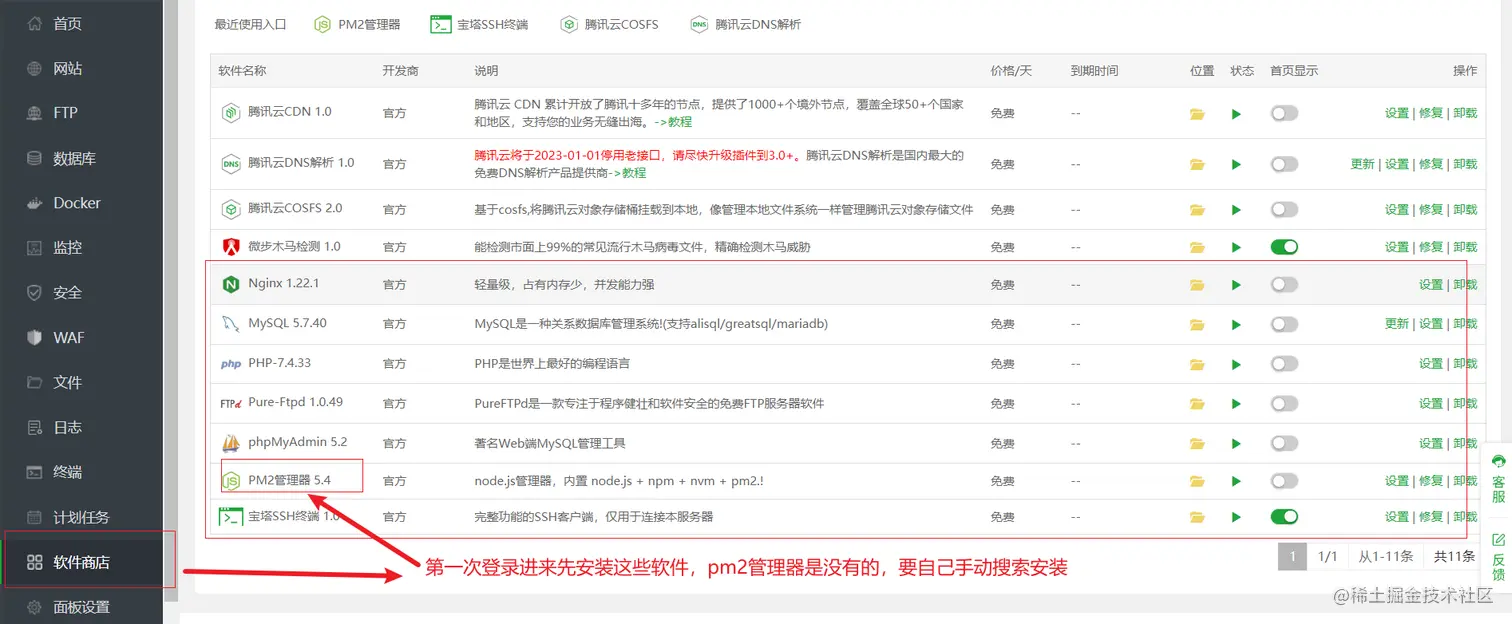
Task: Toggle homepage display for 腾讯云CDN
Action: click(1284, 113)
